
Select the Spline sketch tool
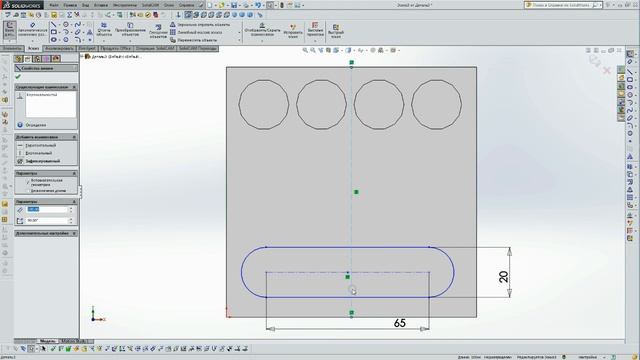coord(78,24)
